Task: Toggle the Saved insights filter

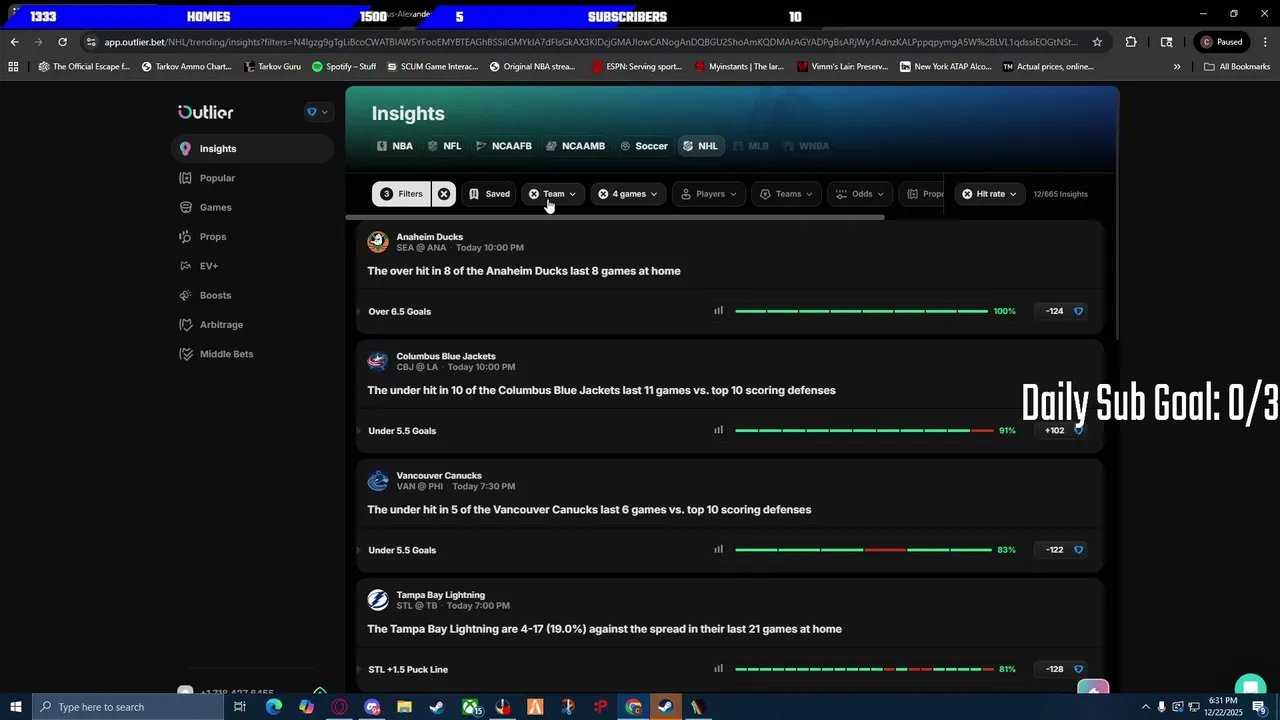Action: click(489, 194)
